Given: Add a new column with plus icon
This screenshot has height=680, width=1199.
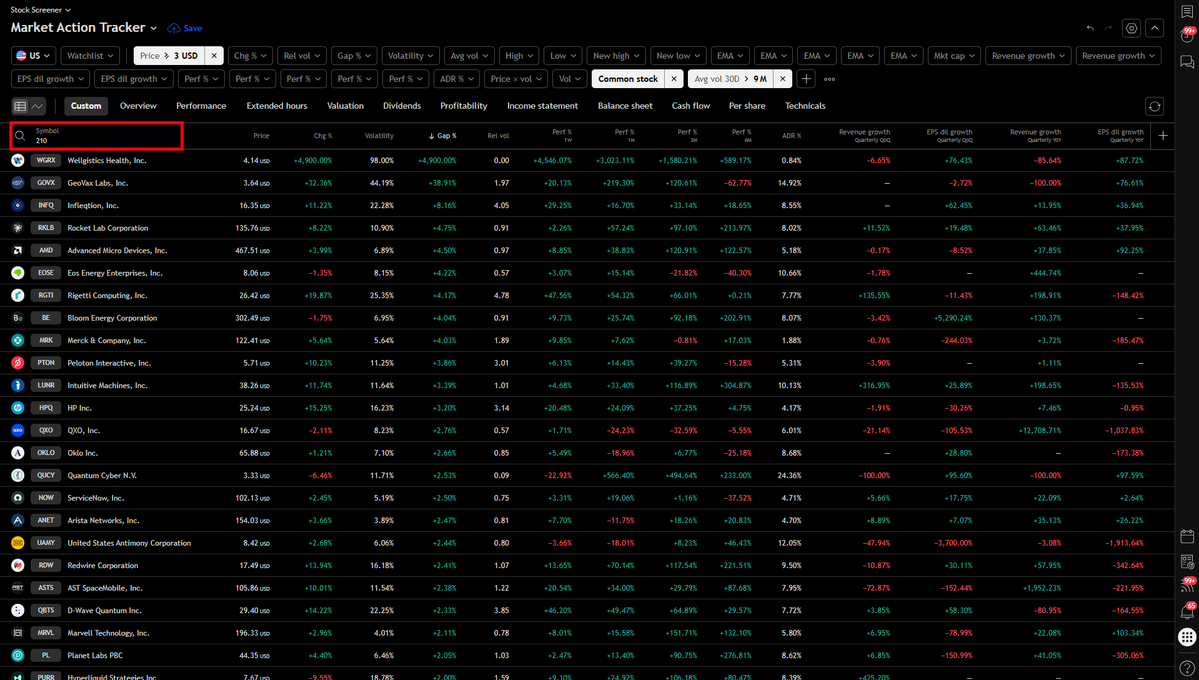Looking at the screenshot, I should [x=1163, y=135].
